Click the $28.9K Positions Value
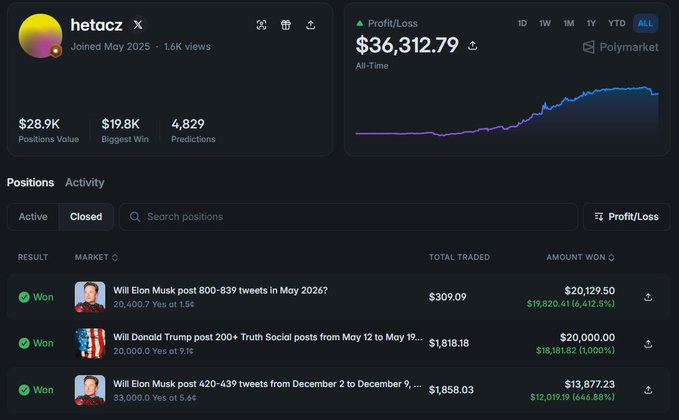Viewport: 679px width, 420px height. point(39,124)
